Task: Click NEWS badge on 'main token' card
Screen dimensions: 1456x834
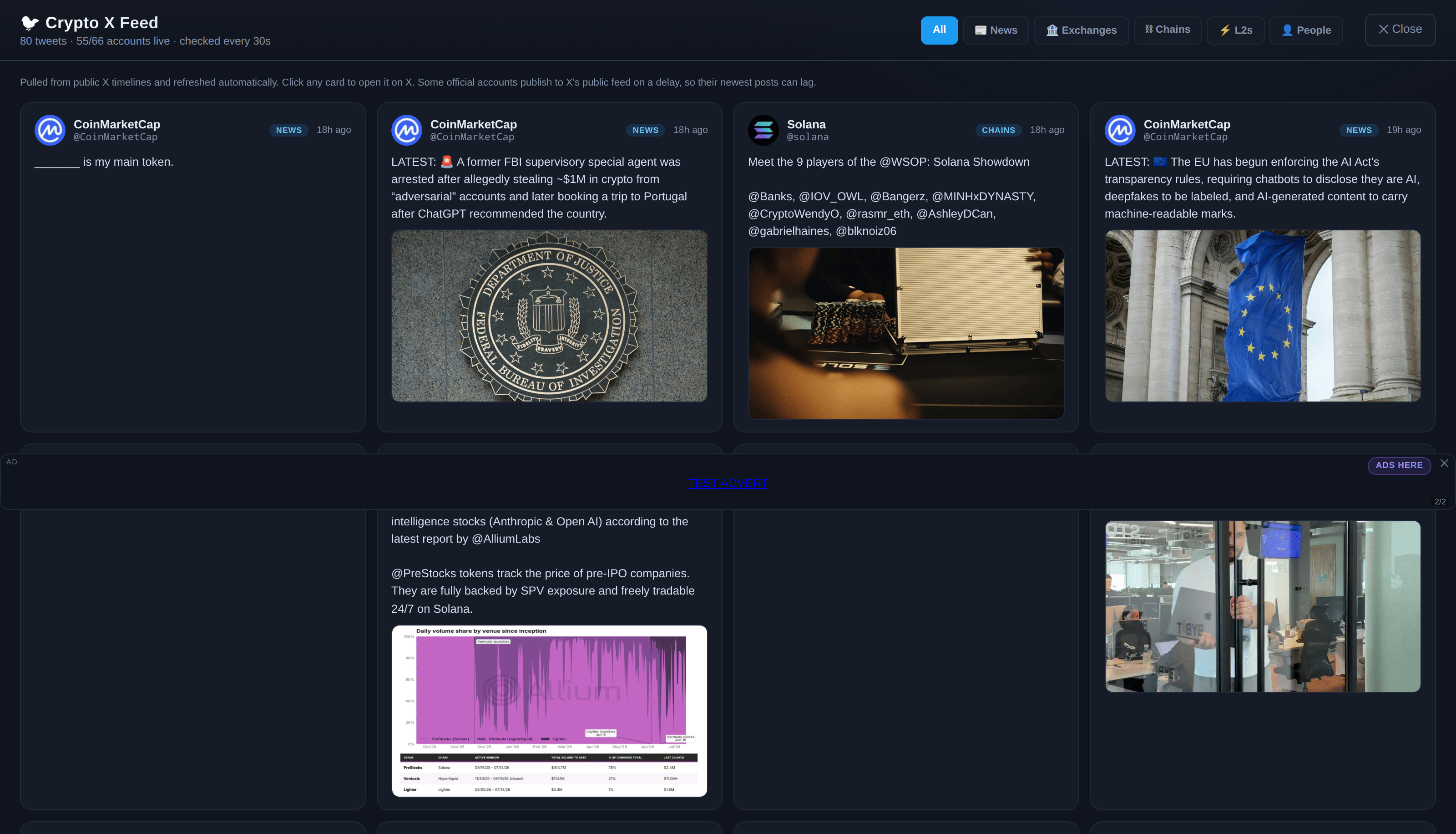Action: tap(288, 130)
